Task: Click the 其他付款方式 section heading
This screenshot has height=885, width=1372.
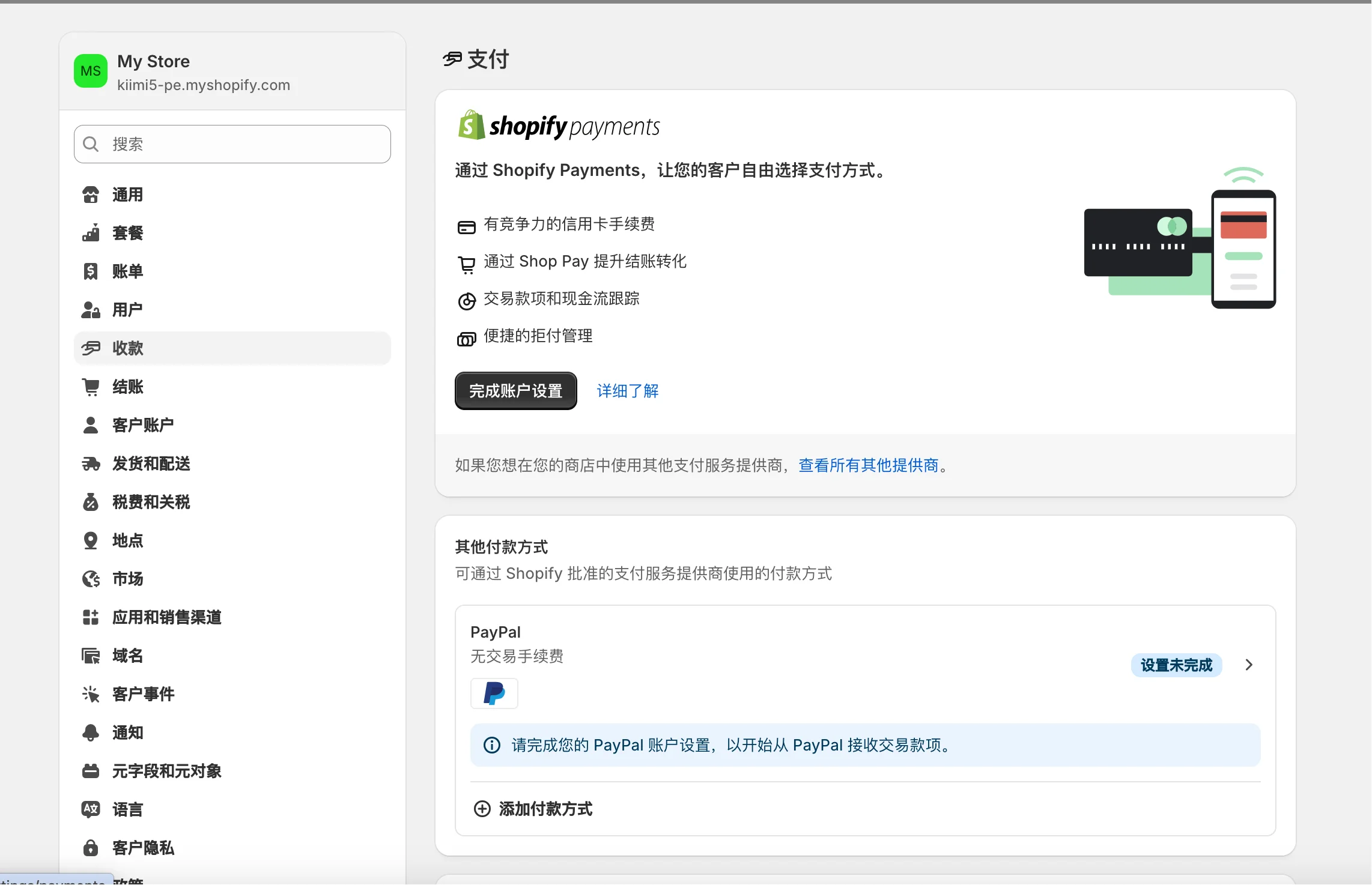Action: [502, 547]
